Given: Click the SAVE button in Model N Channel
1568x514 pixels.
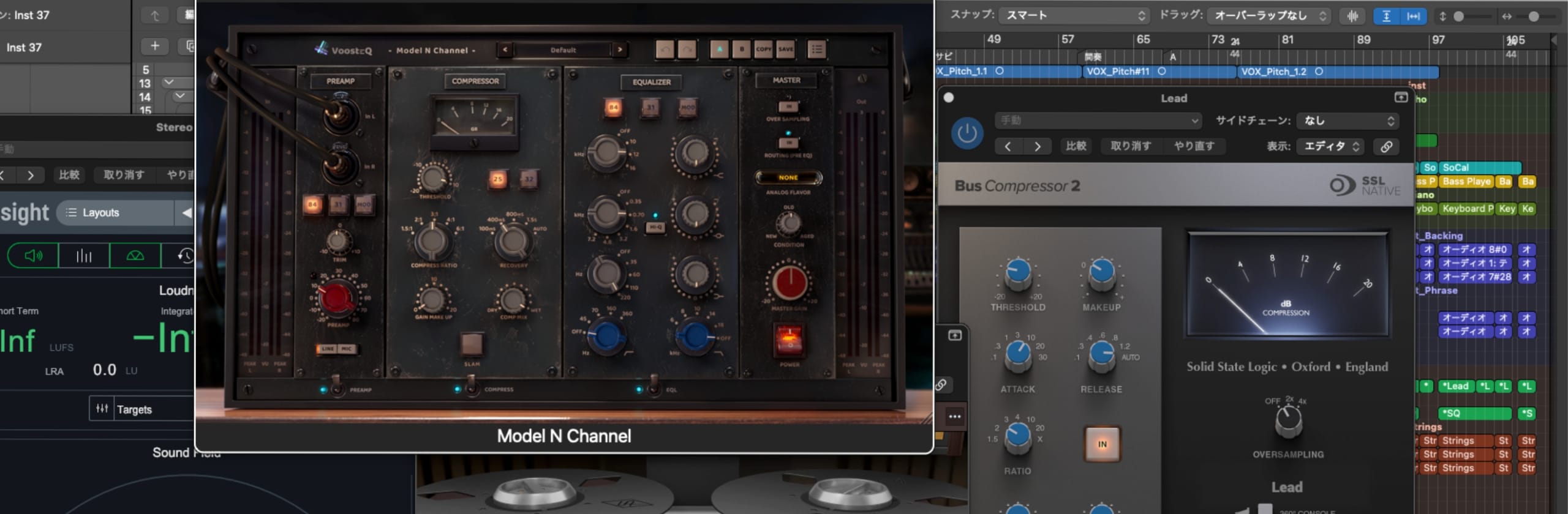Looking at the screenshot, I should [785, 50].
